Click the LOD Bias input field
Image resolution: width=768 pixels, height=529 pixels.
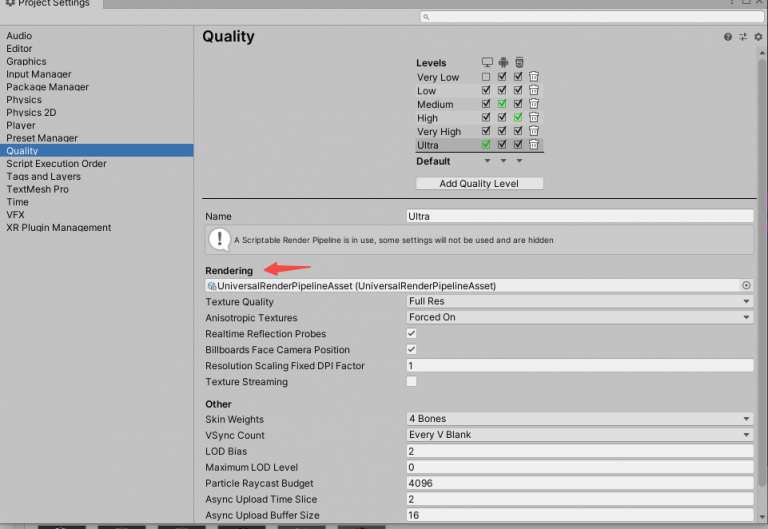coord(579,451)
